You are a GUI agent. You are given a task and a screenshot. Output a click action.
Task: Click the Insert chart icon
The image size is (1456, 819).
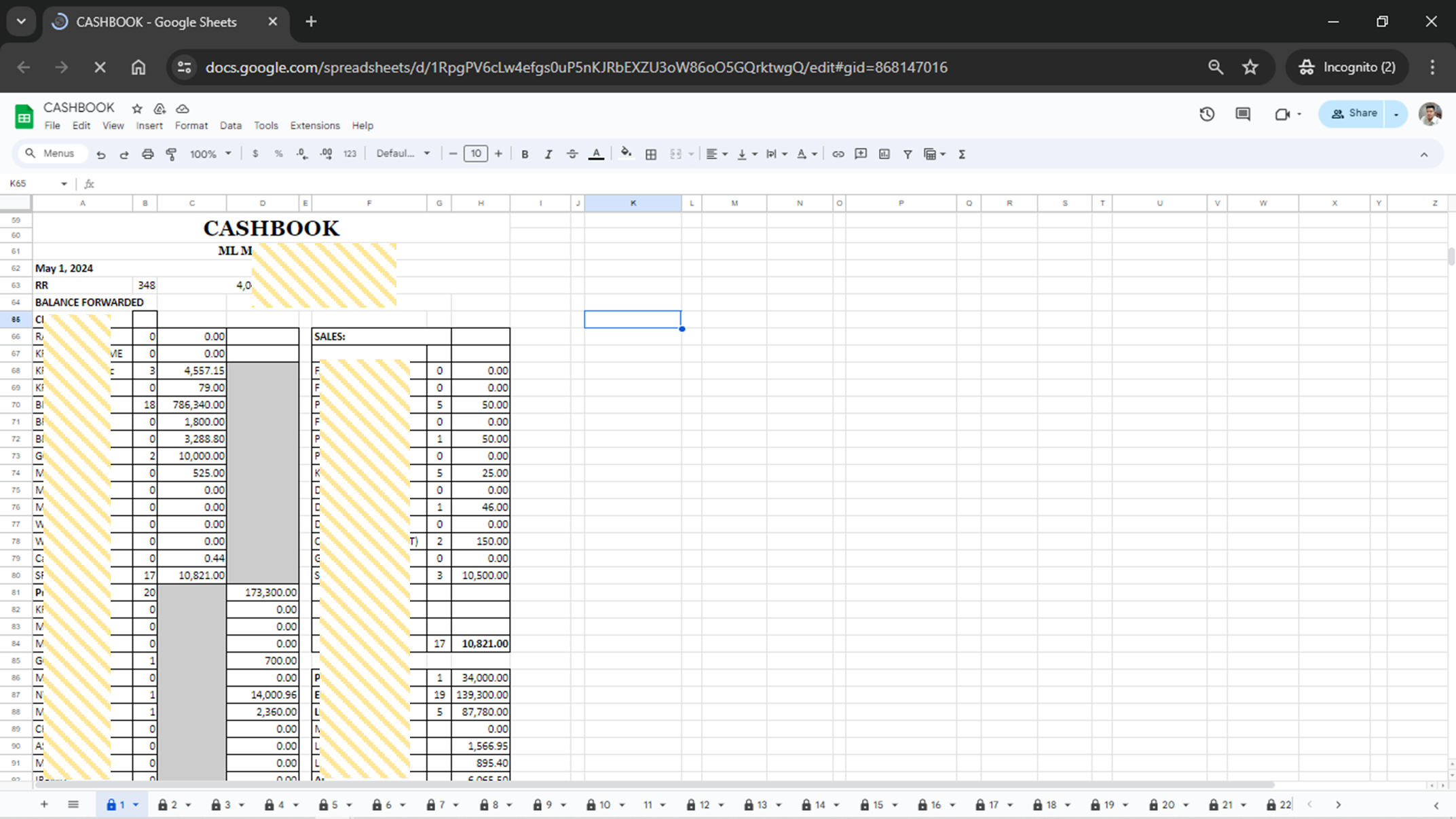pos(884,154)
